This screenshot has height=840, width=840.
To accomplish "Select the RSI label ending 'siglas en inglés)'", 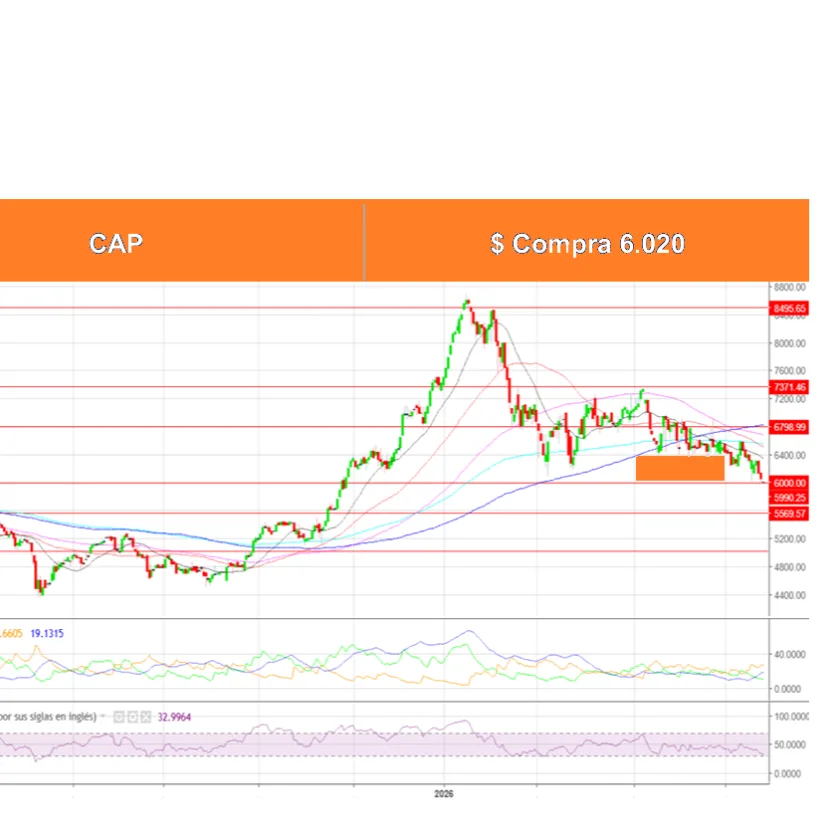I will (48, 717).
